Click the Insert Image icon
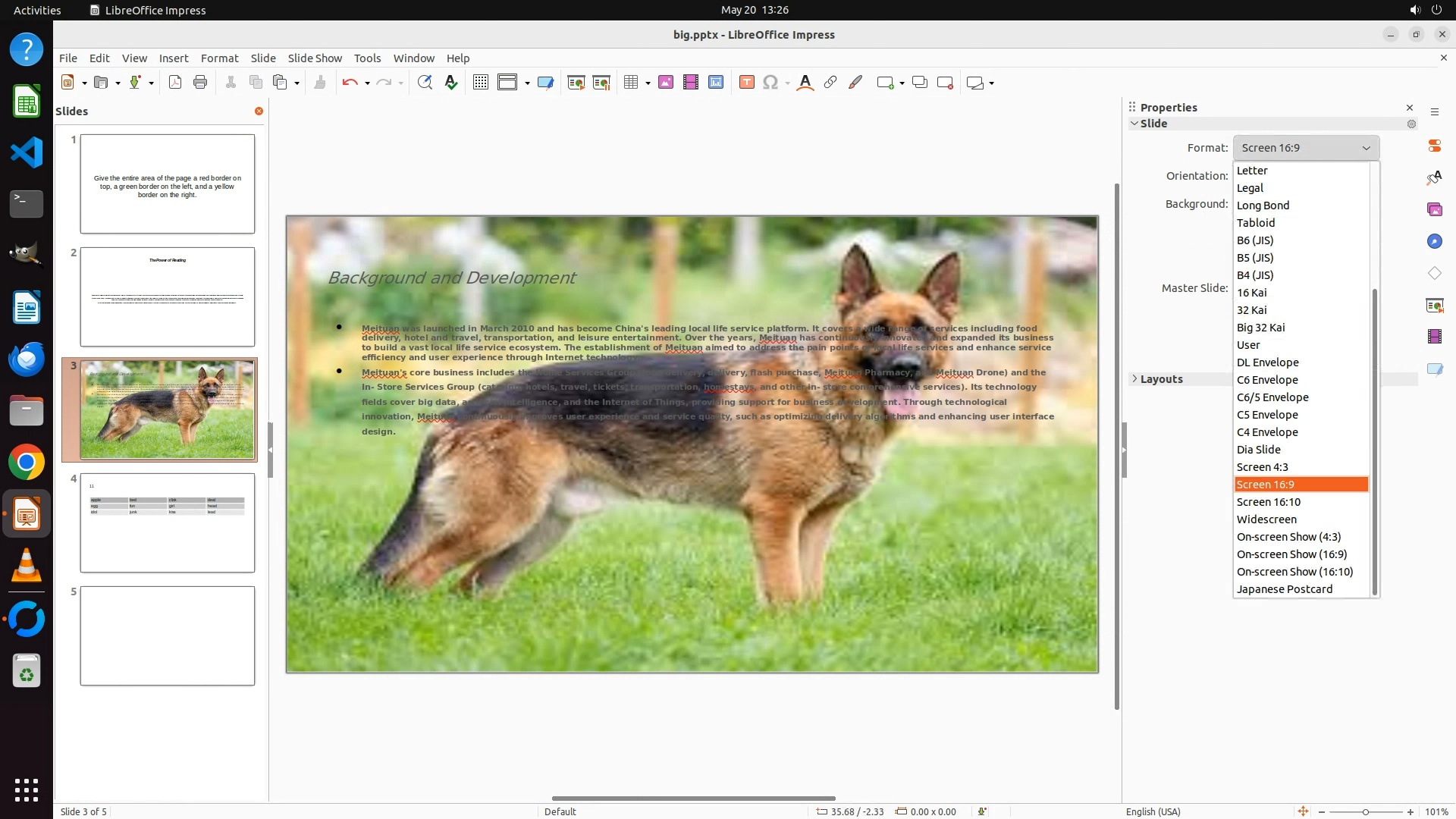1456x819 pixels. coord(666,83)
